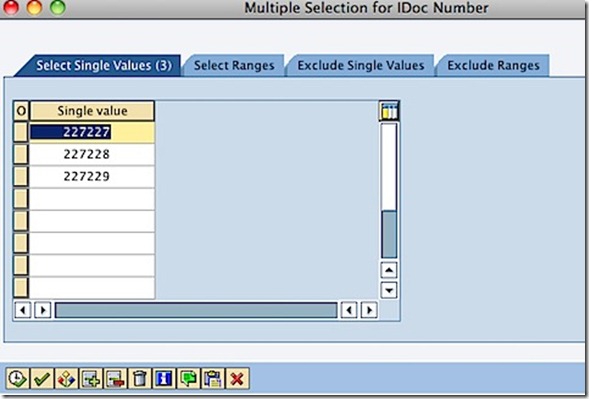589x399 pixels.
Task: Open the table settings icon above scrollbar
Action: [389, 111]
